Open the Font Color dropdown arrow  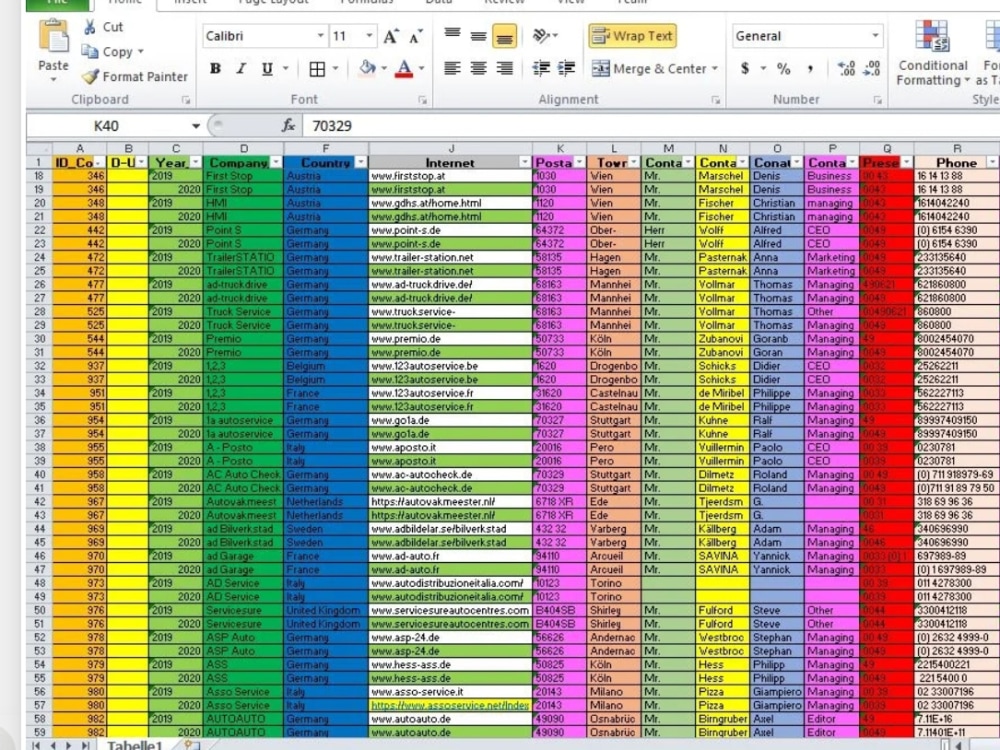click(422, 68)
